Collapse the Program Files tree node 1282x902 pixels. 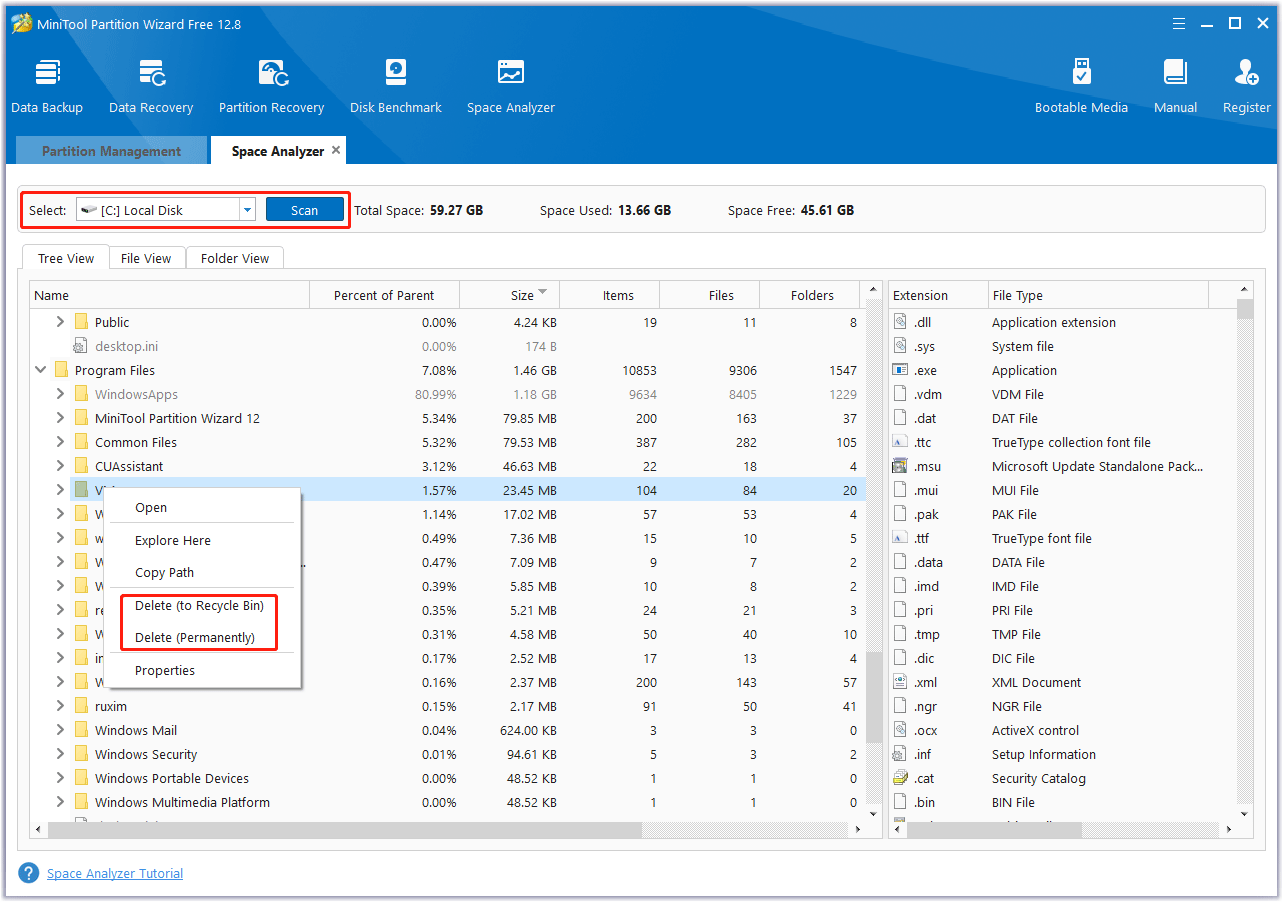tap(40, 369)
